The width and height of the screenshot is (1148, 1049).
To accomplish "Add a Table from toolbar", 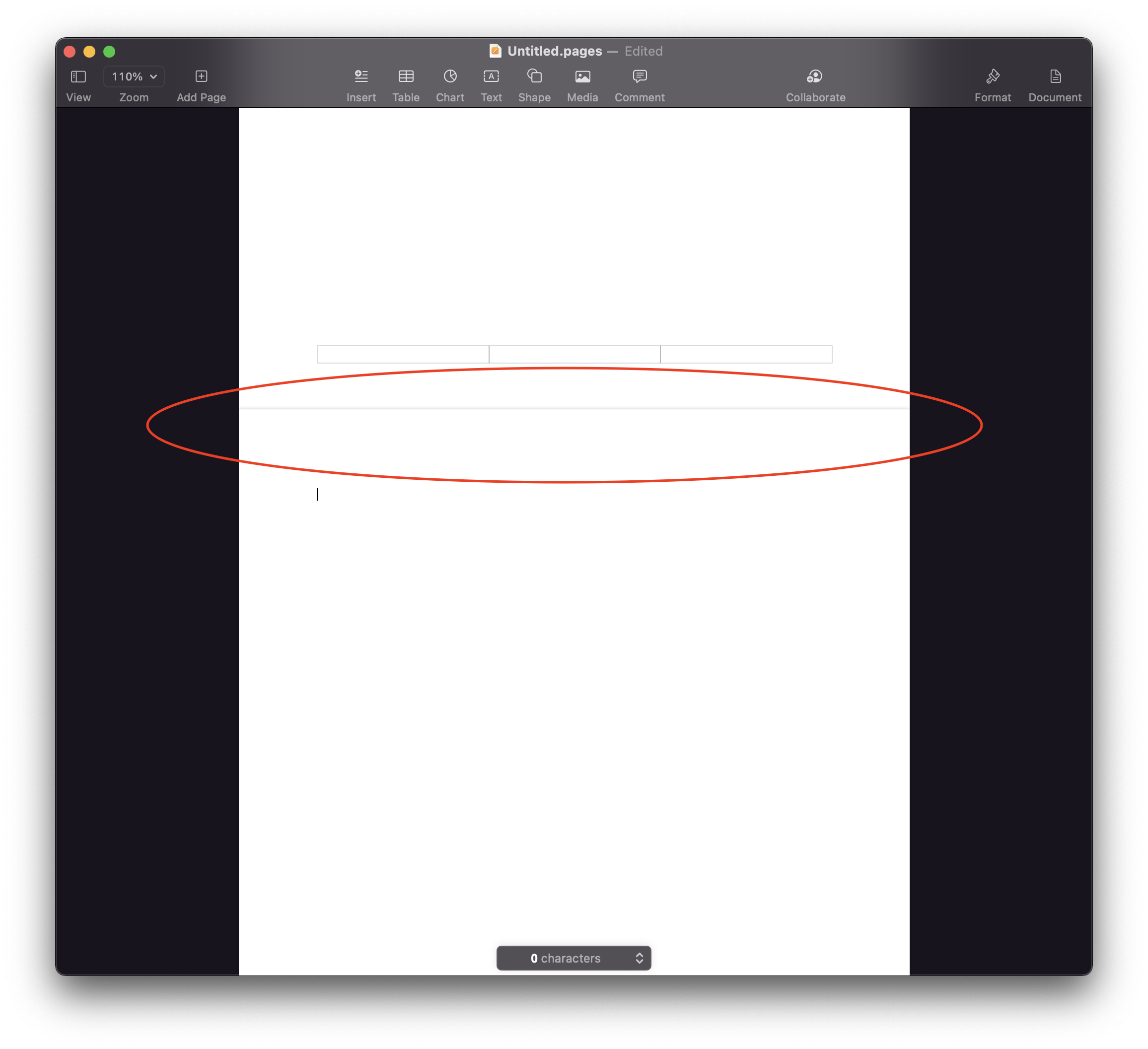I will click(406, 76).
